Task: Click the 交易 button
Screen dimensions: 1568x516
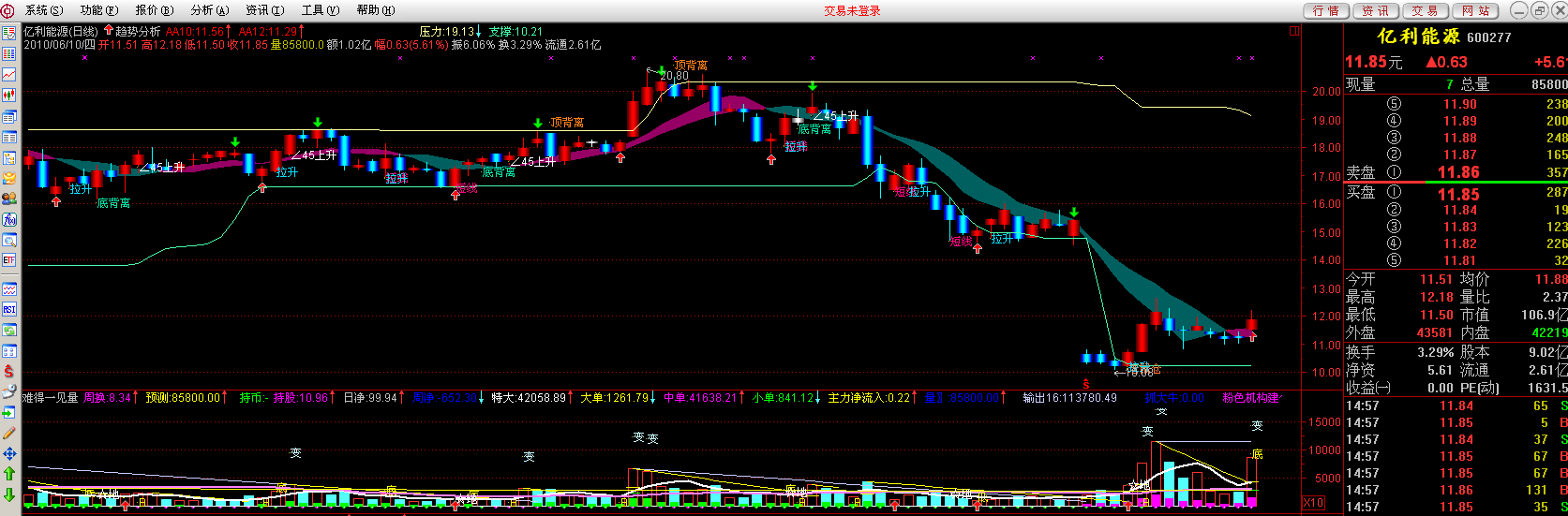Action: (x=1426, y=11)
